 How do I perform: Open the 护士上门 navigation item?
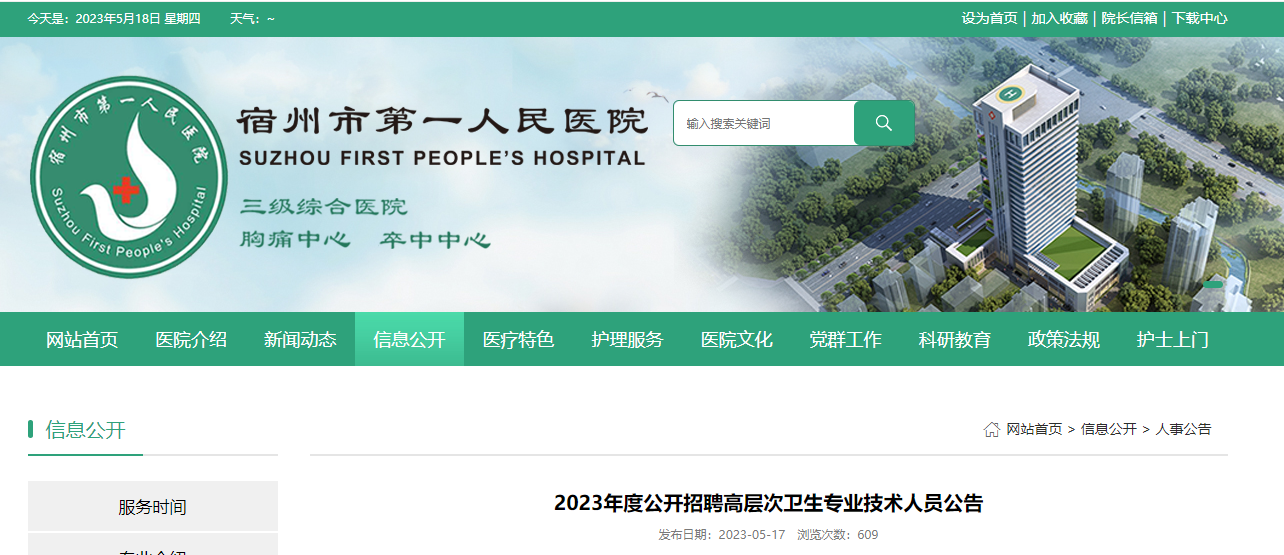coord(1172,339)
